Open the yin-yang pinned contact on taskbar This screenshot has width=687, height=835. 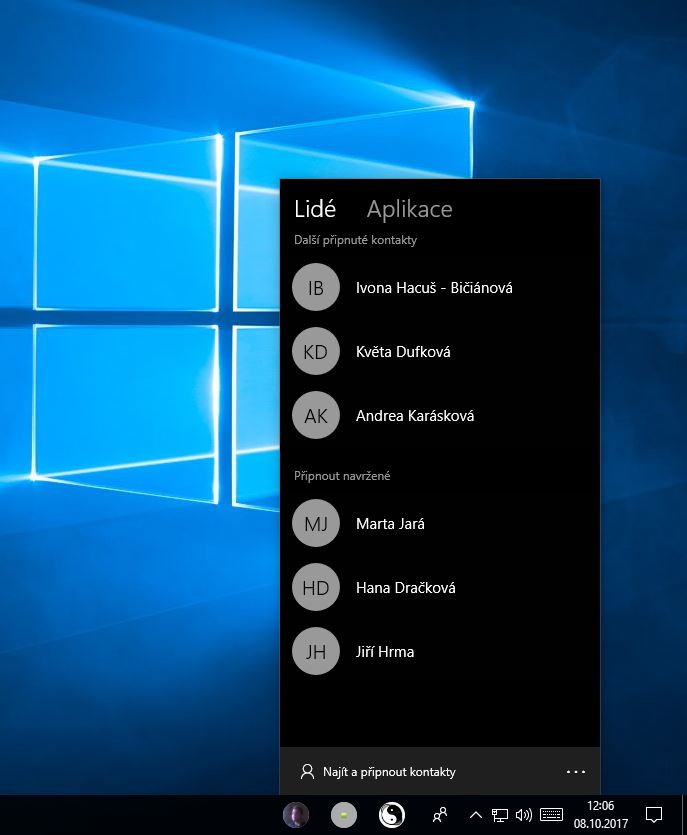[391, 815]
